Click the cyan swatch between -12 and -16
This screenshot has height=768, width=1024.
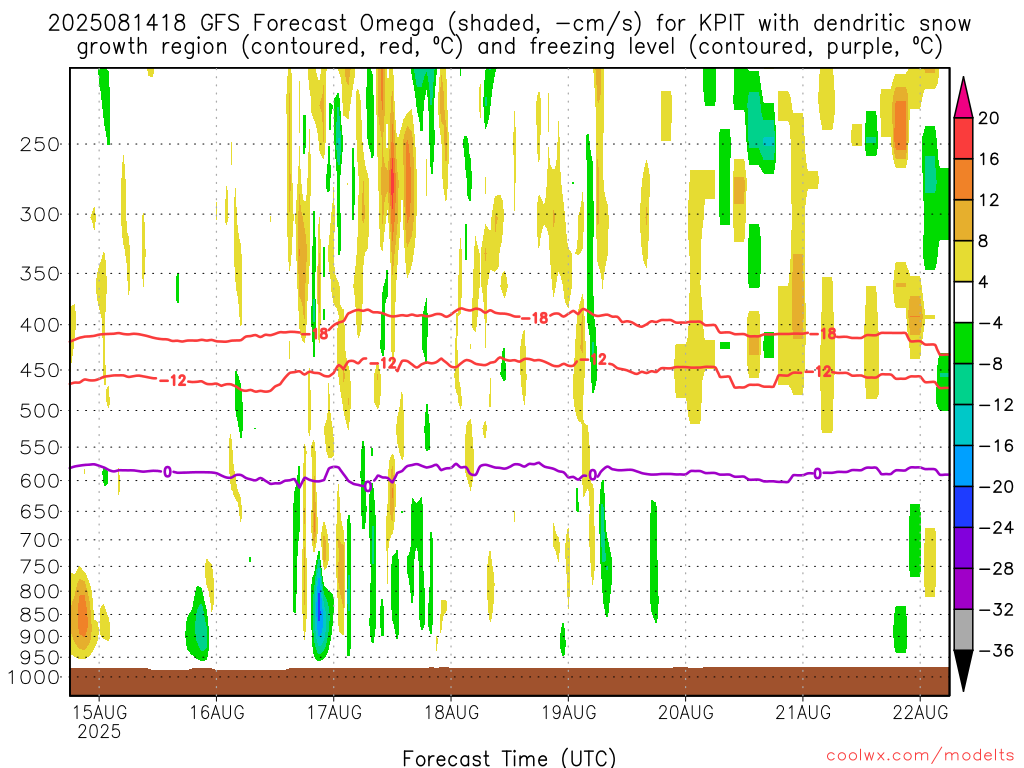963,425
